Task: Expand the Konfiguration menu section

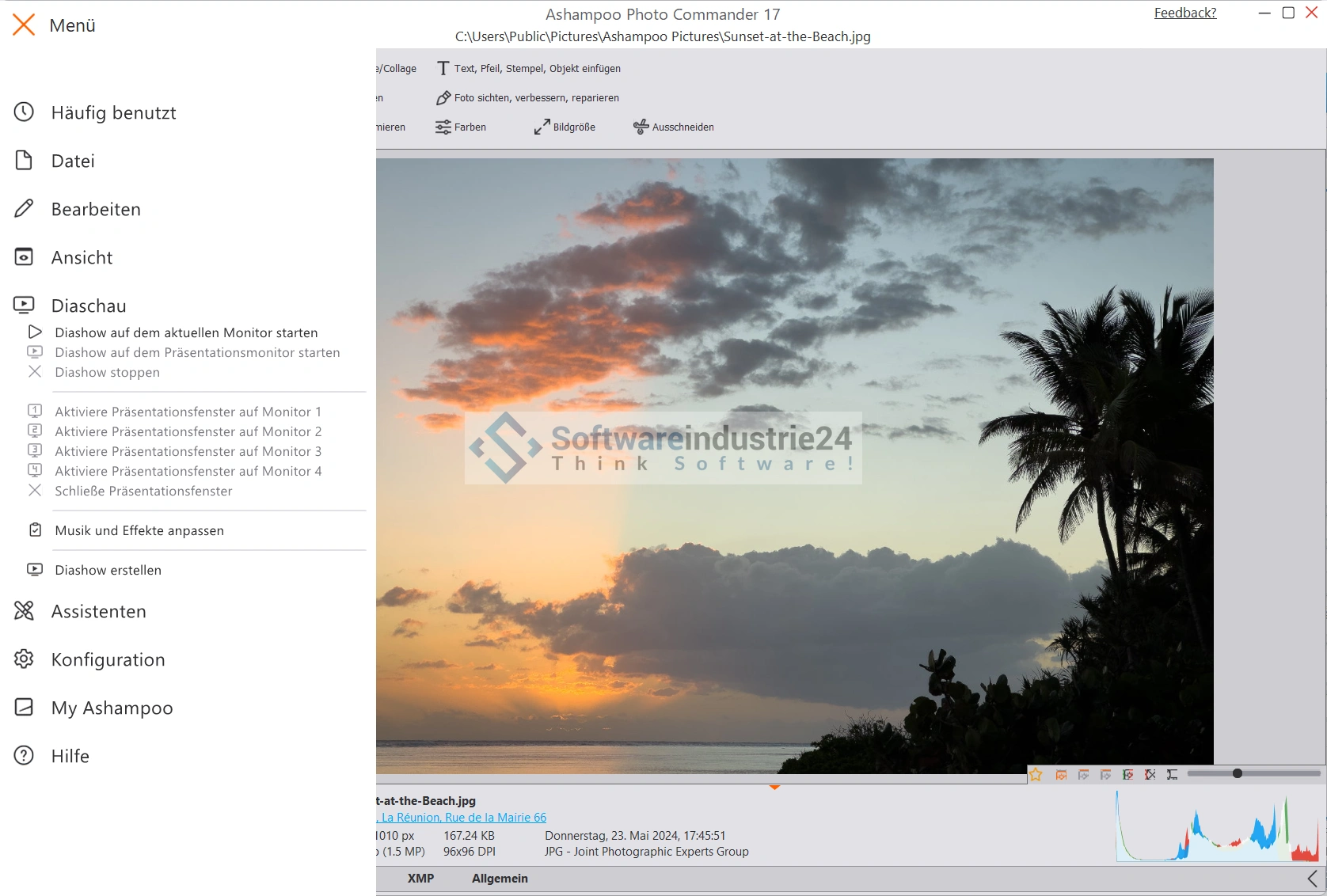Action: (108, 660)
